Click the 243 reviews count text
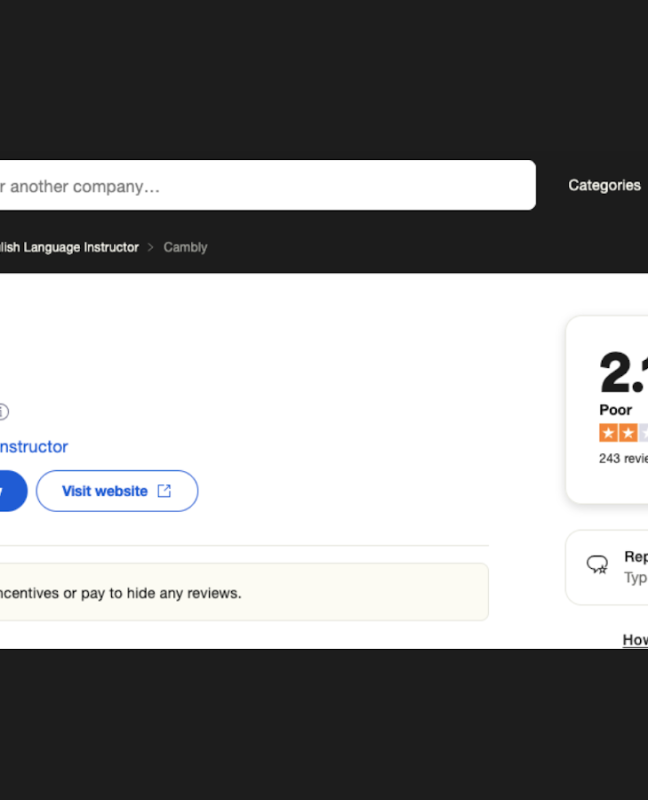This screenshot has width=648, height=800. click(x=623, y=458)
